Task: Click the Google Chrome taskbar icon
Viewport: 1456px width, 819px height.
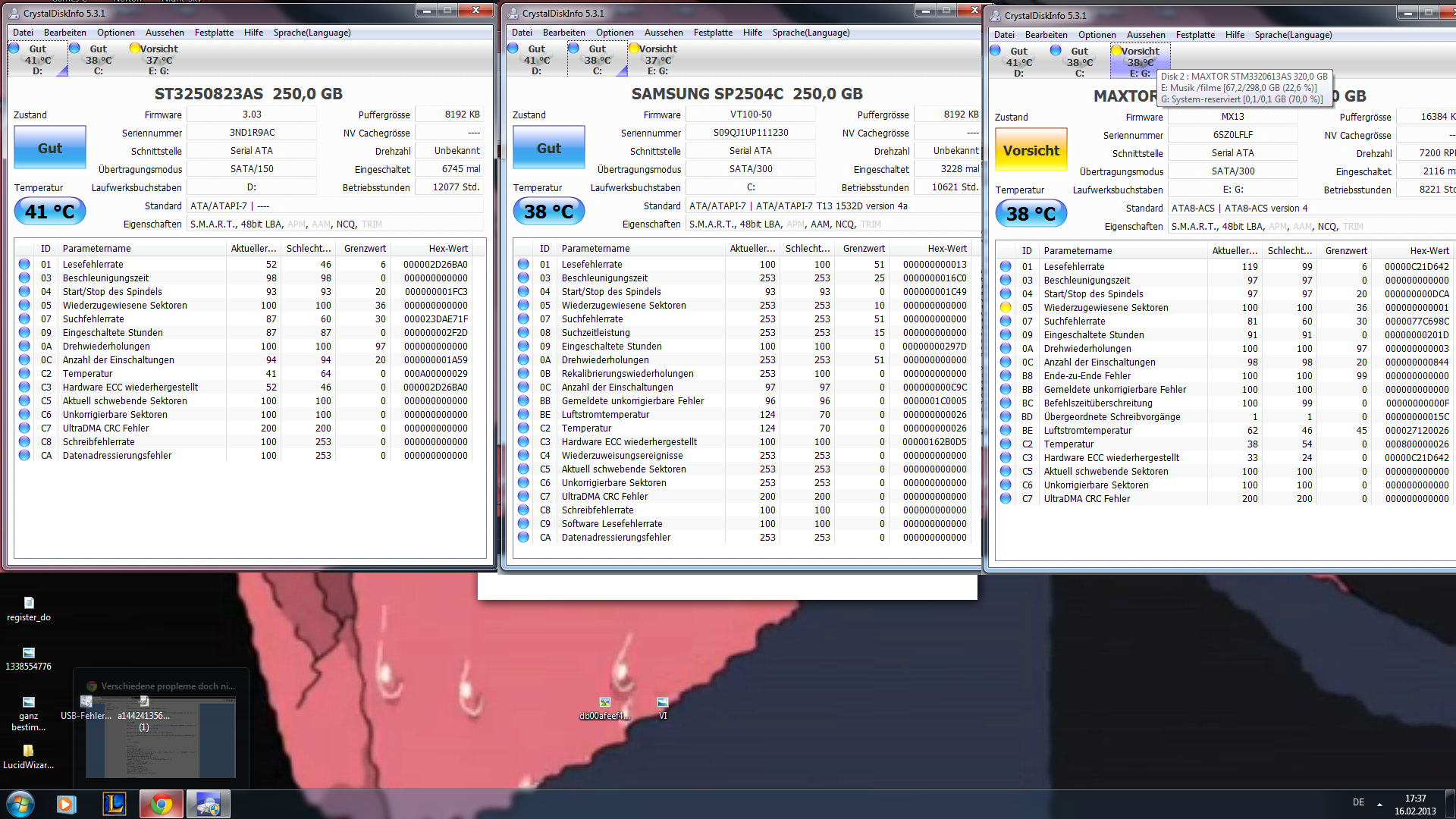Action: coord(161,804)
